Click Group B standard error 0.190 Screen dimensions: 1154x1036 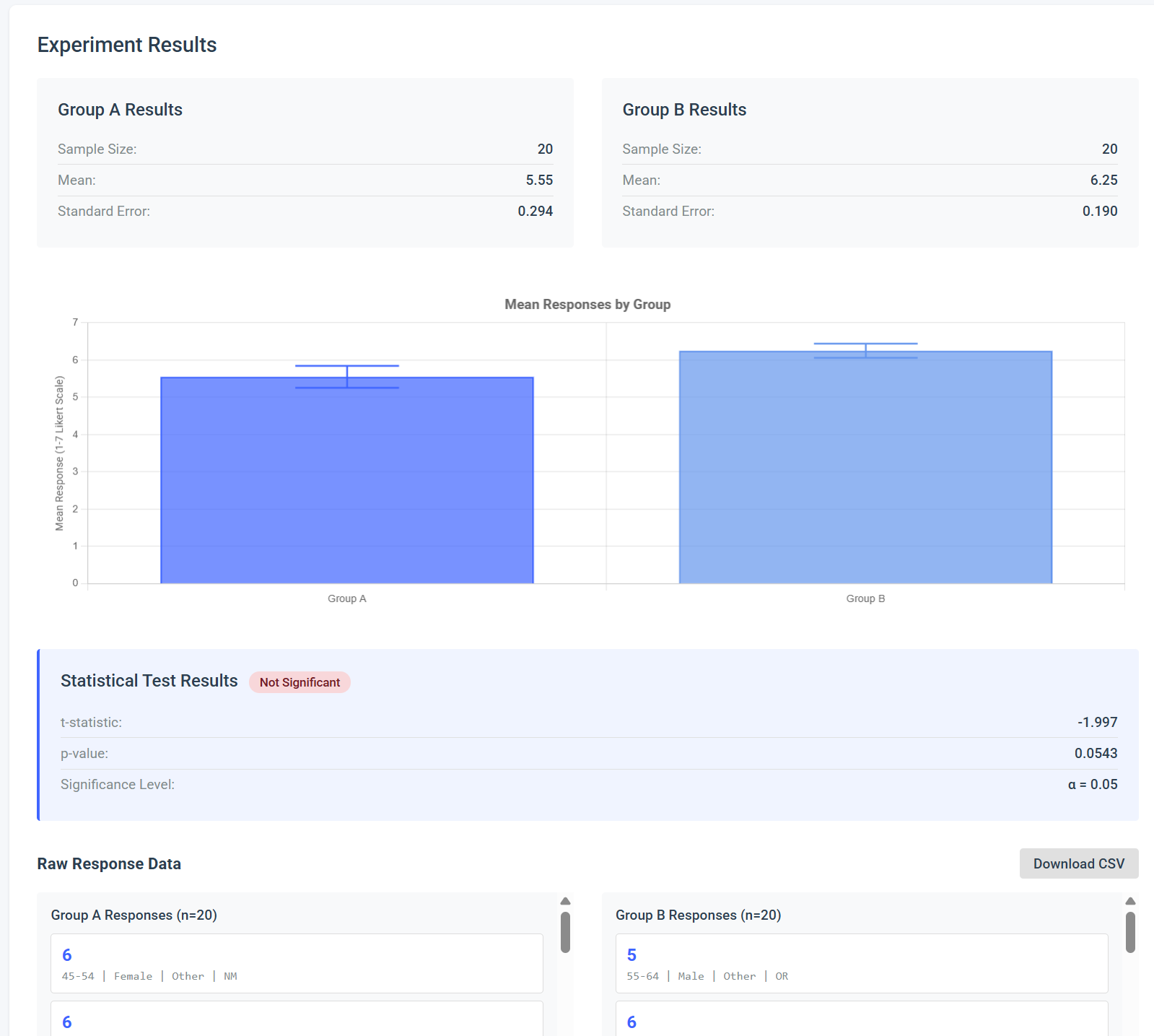pyautogui.click(x=1100, y=211)
